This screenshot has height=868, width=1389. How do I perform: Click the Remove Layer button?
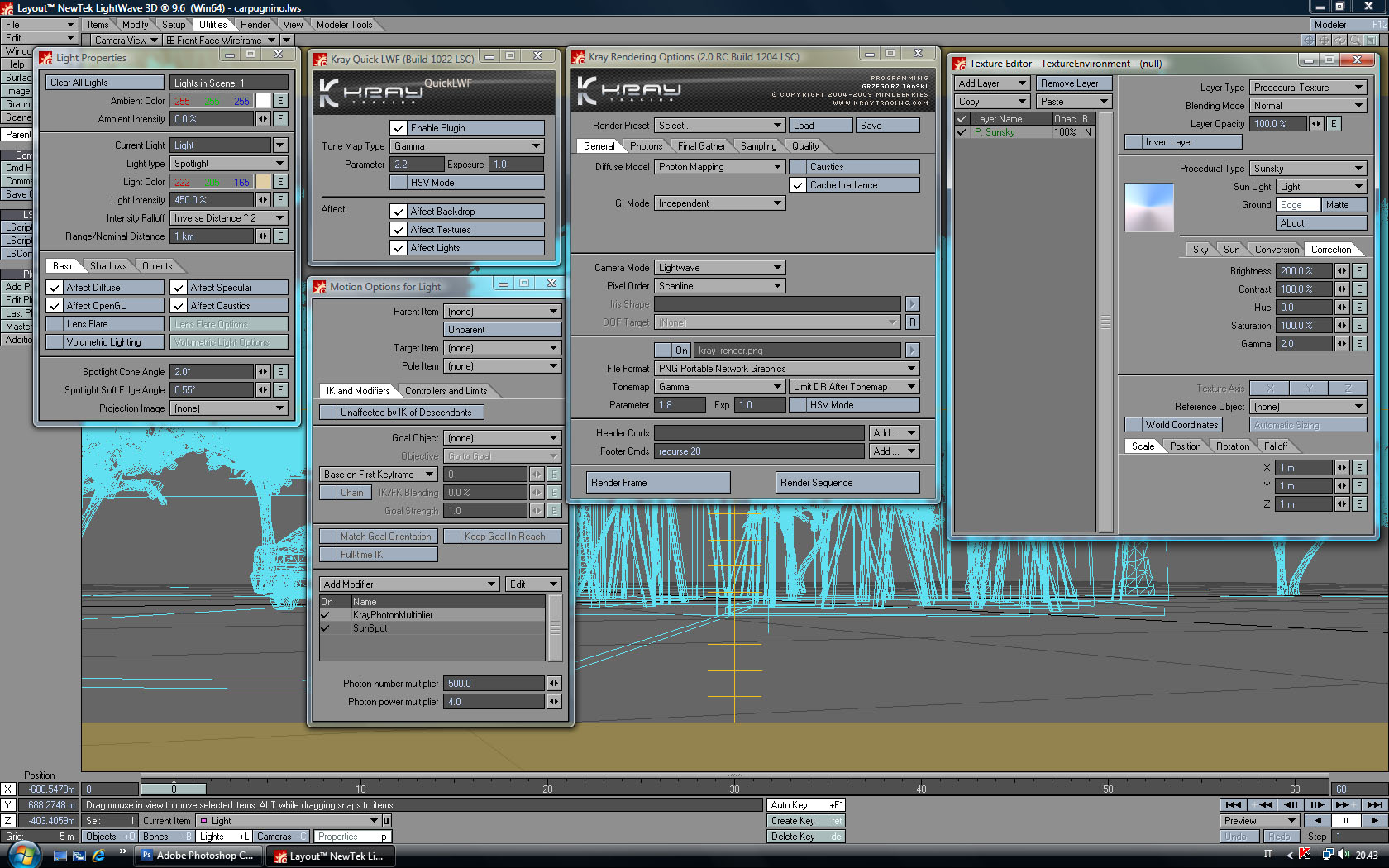pos(1073,83)
